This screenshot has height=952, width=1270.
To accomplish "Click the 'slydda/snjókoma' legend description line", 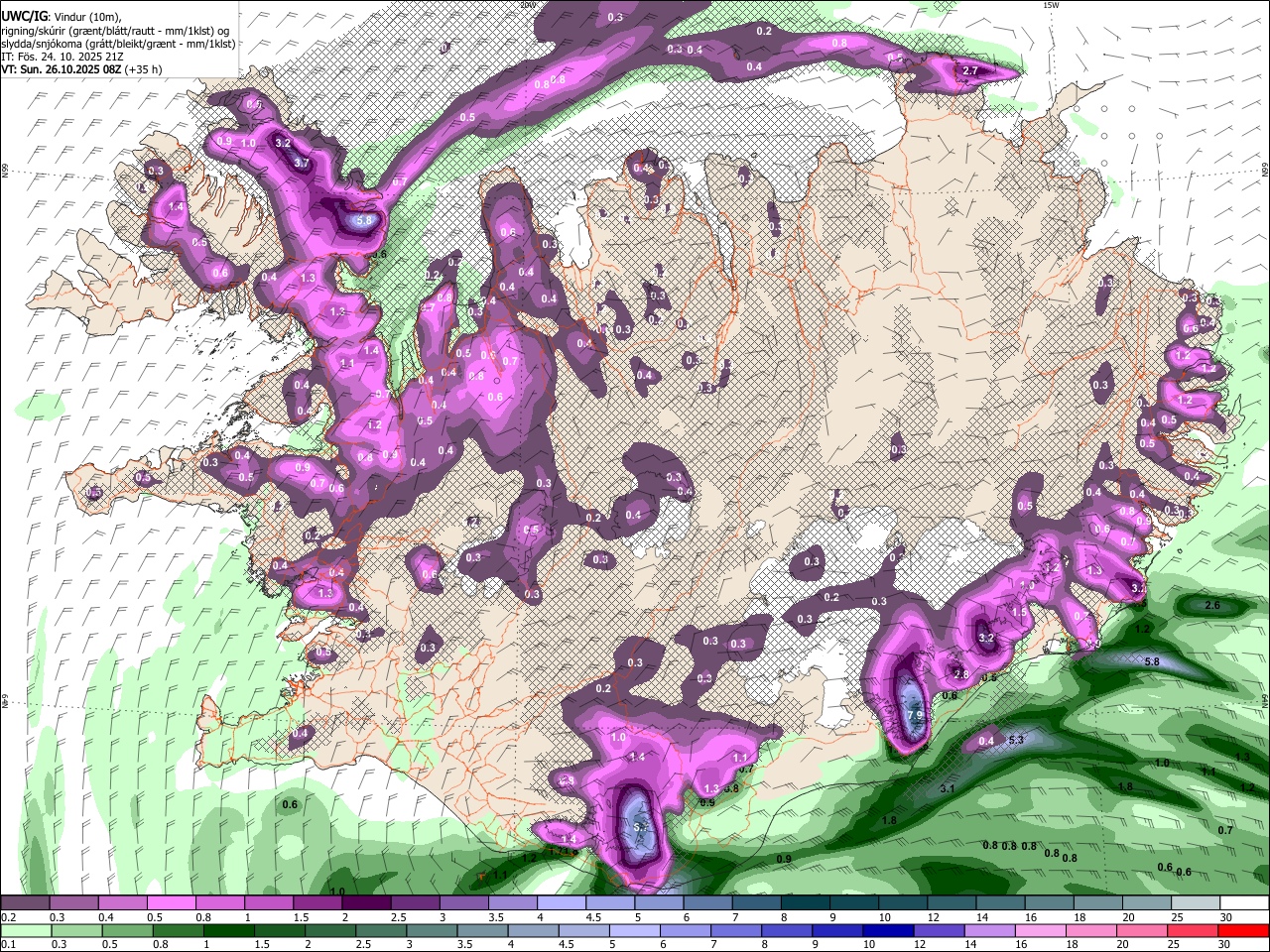I will pyautogui.click(x=118, y=44).
